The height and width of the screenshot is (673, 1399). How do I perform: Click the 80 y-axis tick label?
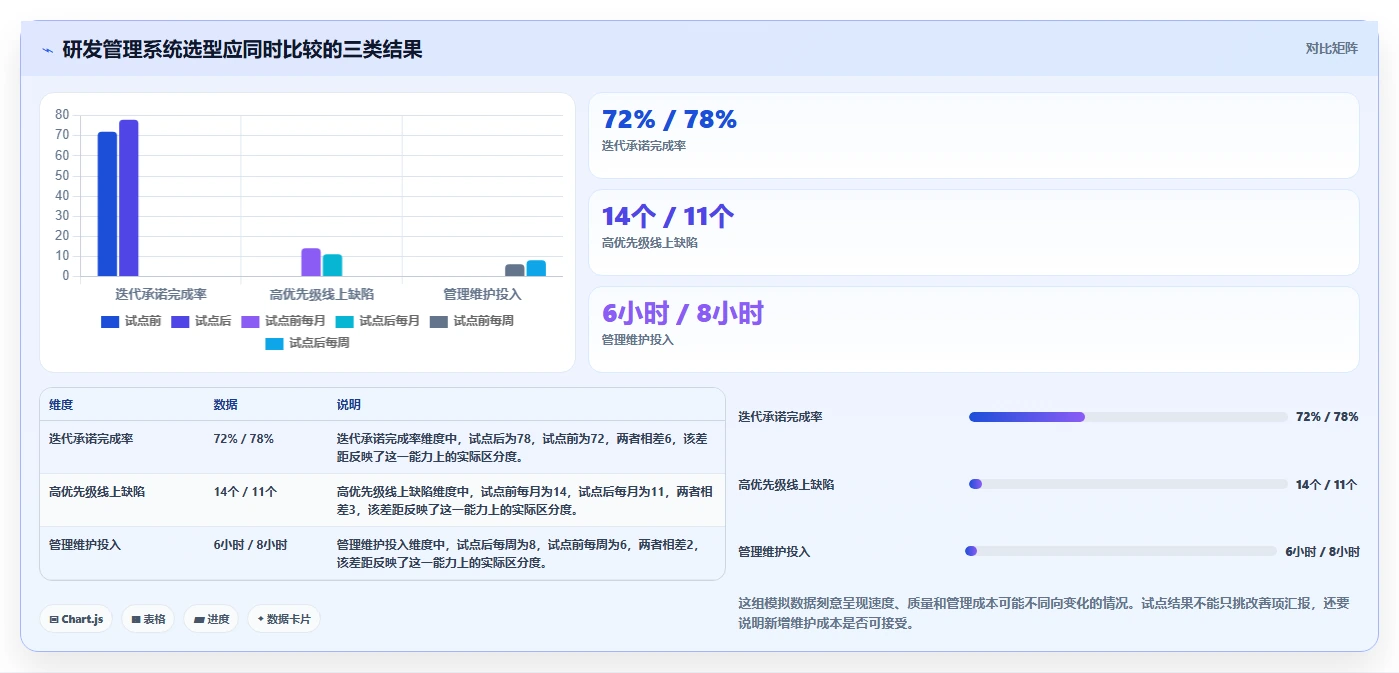tap(62, 115)
